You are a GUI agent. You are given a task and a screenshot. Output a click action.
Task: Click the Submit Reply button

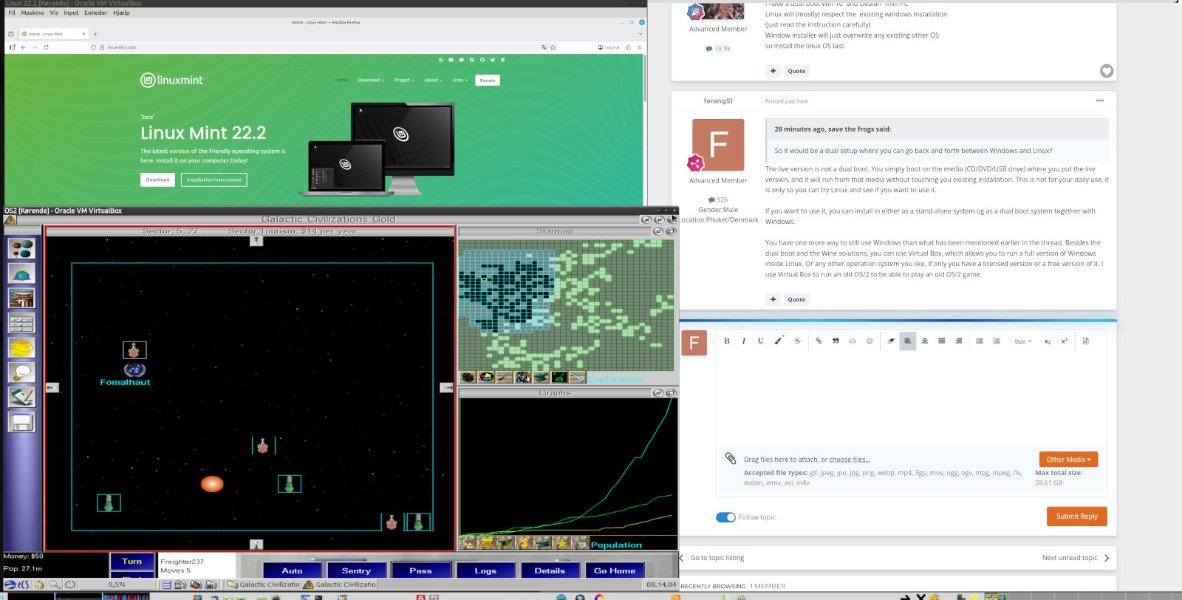[x=1076, y=516]
